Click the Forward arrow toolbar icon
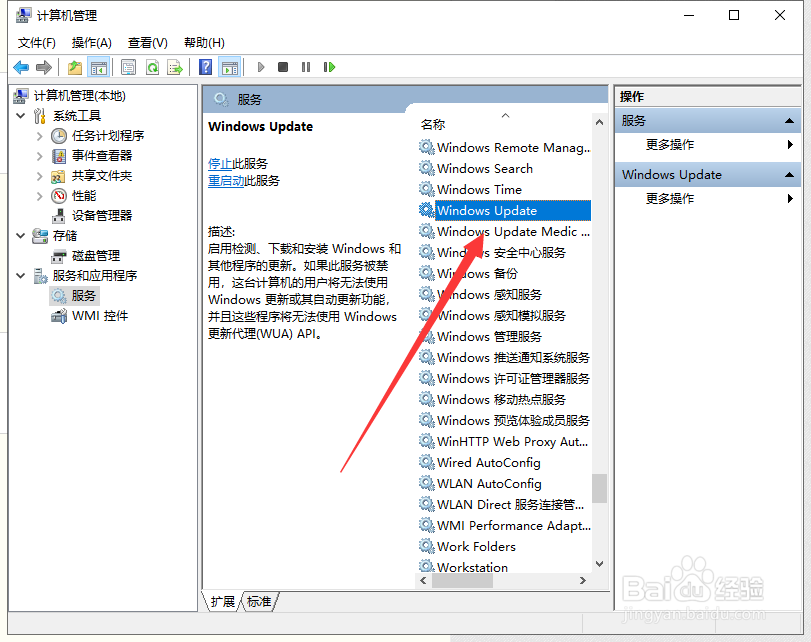 pos(44,67)
